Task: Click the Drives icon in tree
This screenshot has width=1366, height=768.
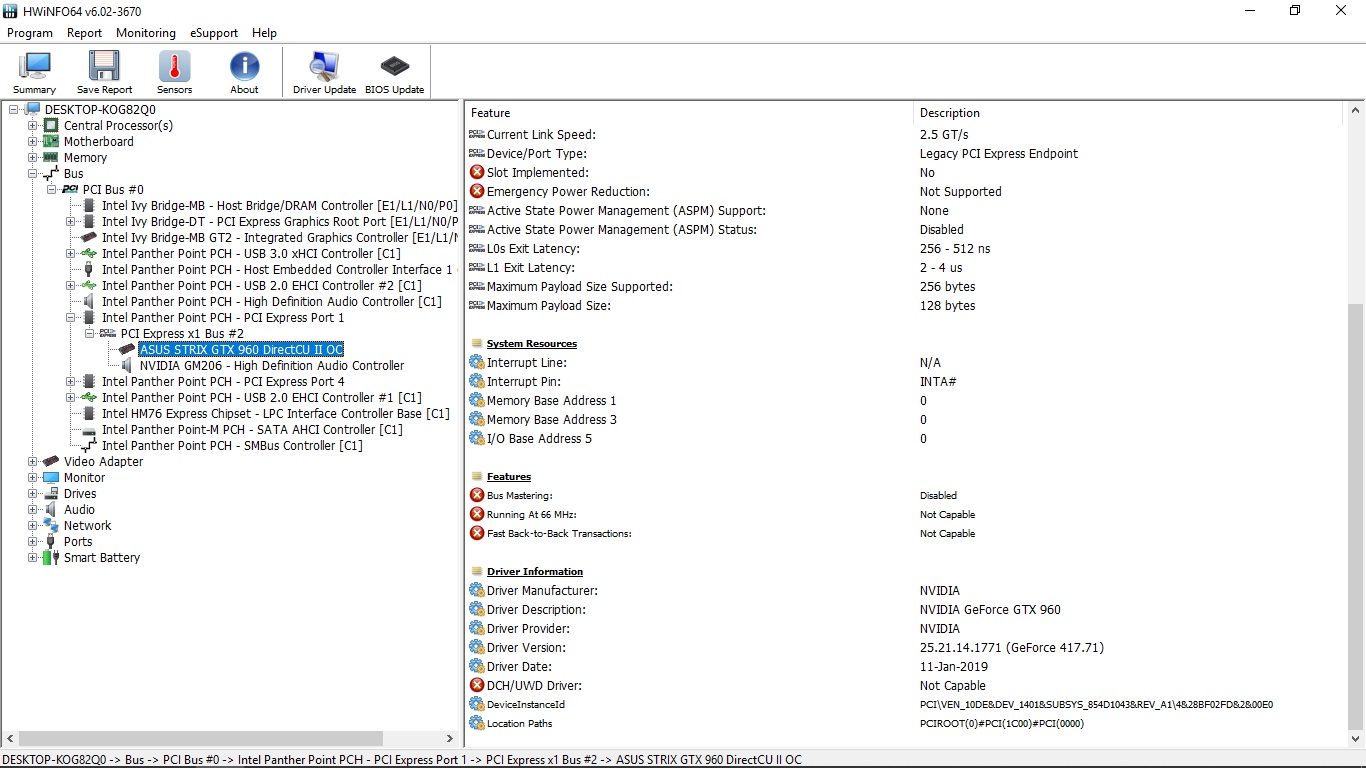Action: click(x=51, y=494)
